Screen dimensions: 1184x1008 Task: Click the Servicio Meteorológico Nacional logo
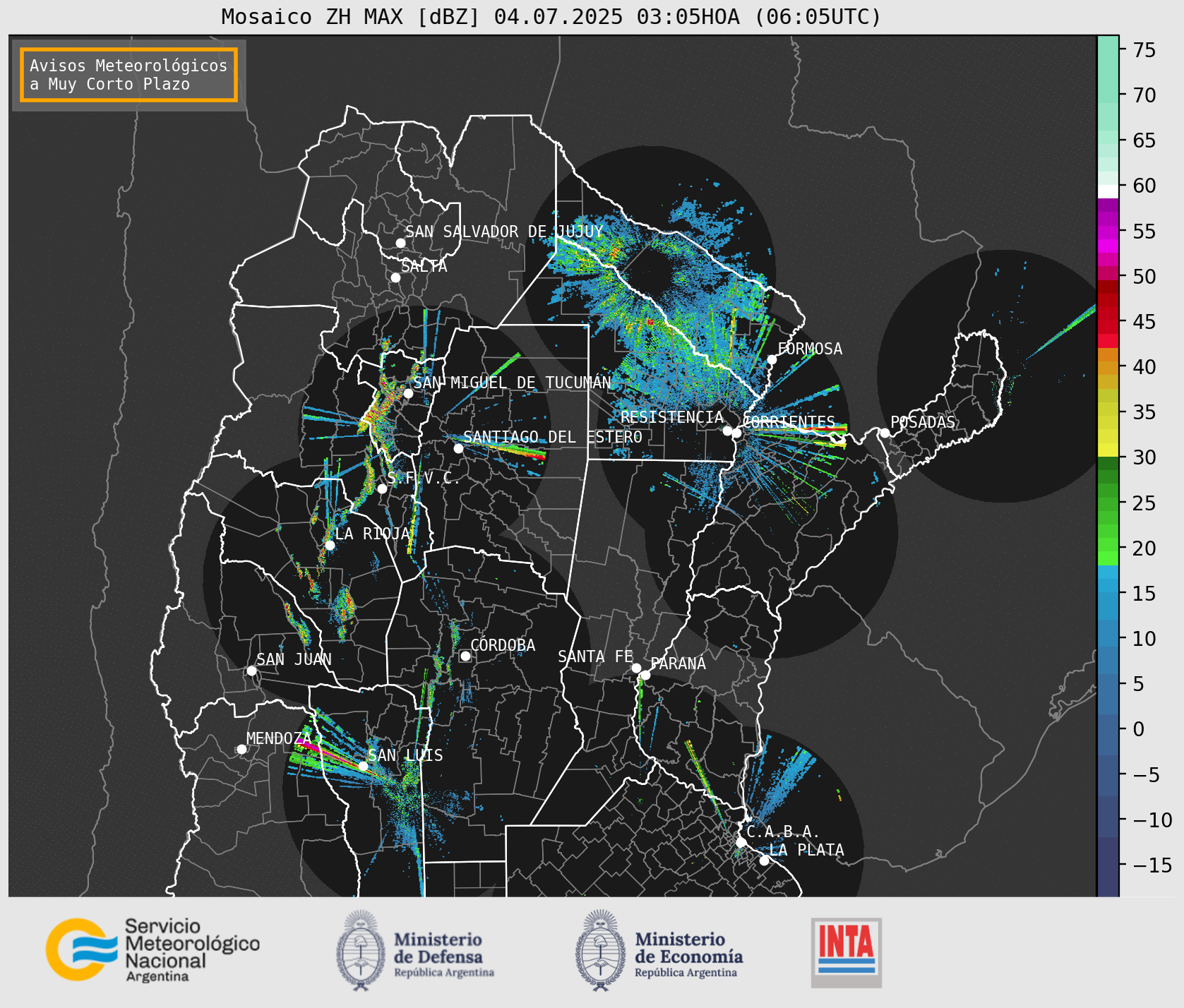click(x=153, y=949)
